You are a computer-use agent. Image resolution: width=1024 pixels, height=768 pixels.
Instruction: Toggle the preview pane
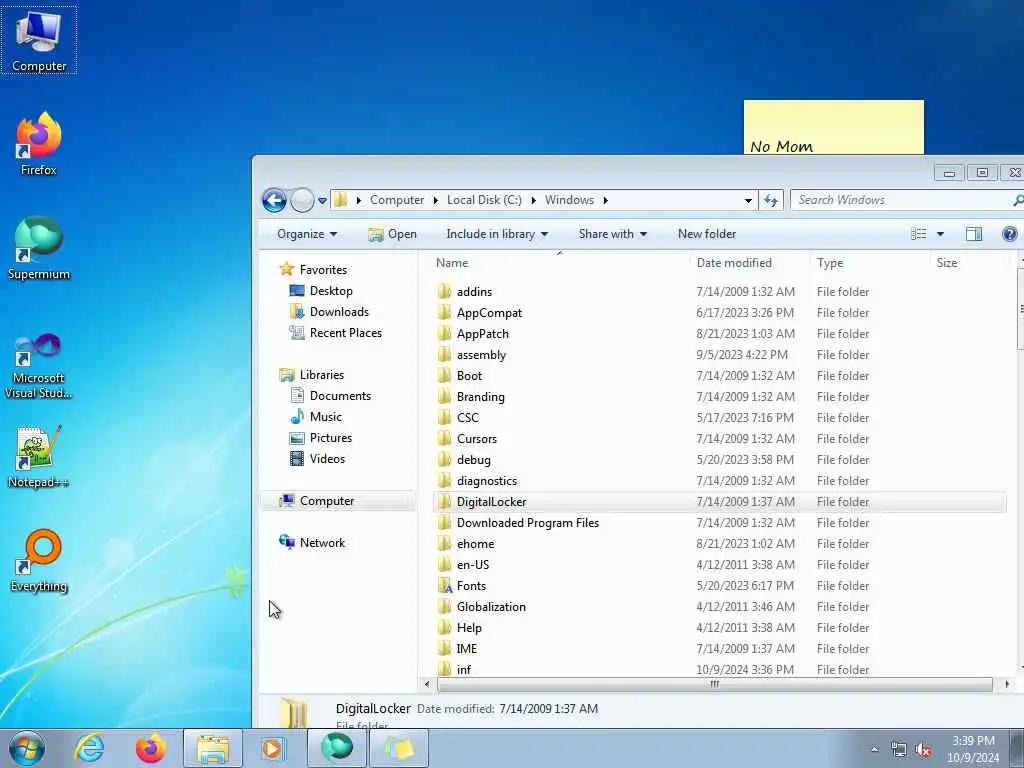click(974, 234)
